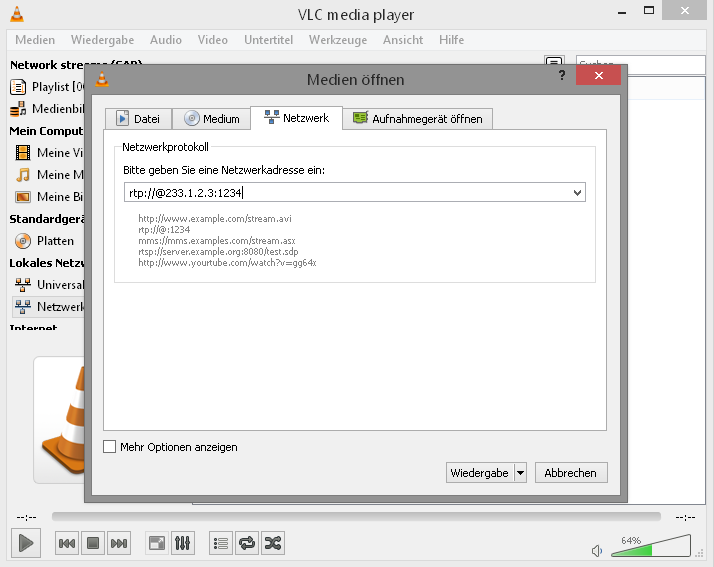The image size is (714, 567).
Task: Open the Aufnahmegerät öffnen tab
Action: (418, 119)
